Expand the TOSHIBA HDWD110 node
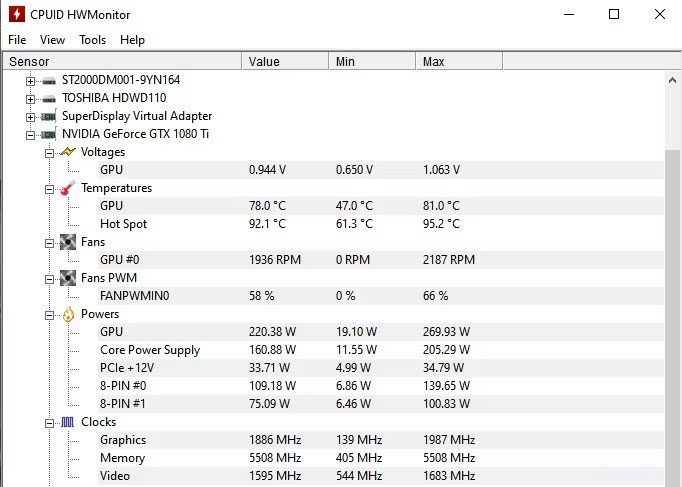Image resolution: width=682 pixels, height=487 pixels. [x=30, y=99]
